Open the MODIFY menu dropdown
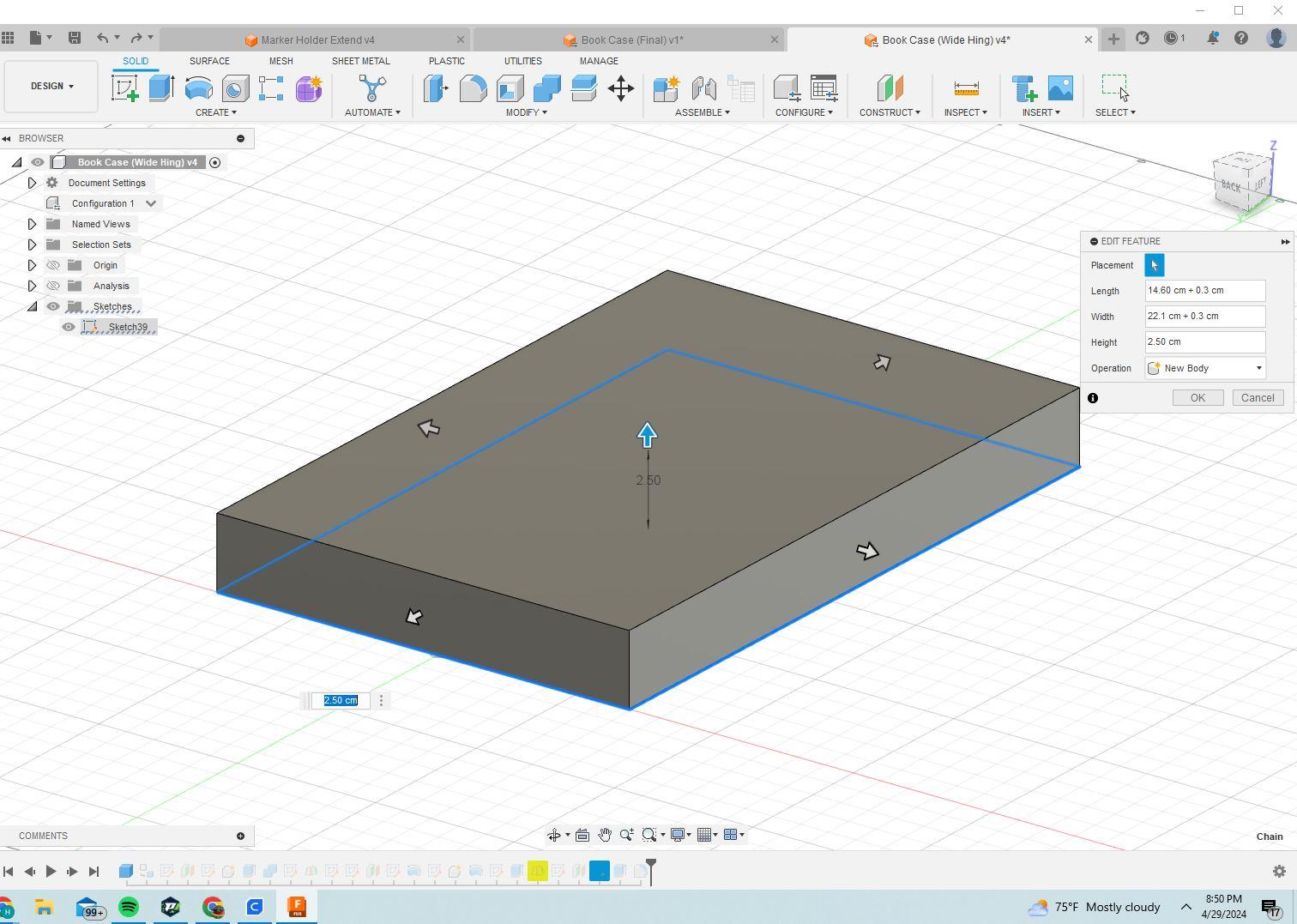This screenshot has height=924, width=1297. pyautogui.click(x=526, y=112)
